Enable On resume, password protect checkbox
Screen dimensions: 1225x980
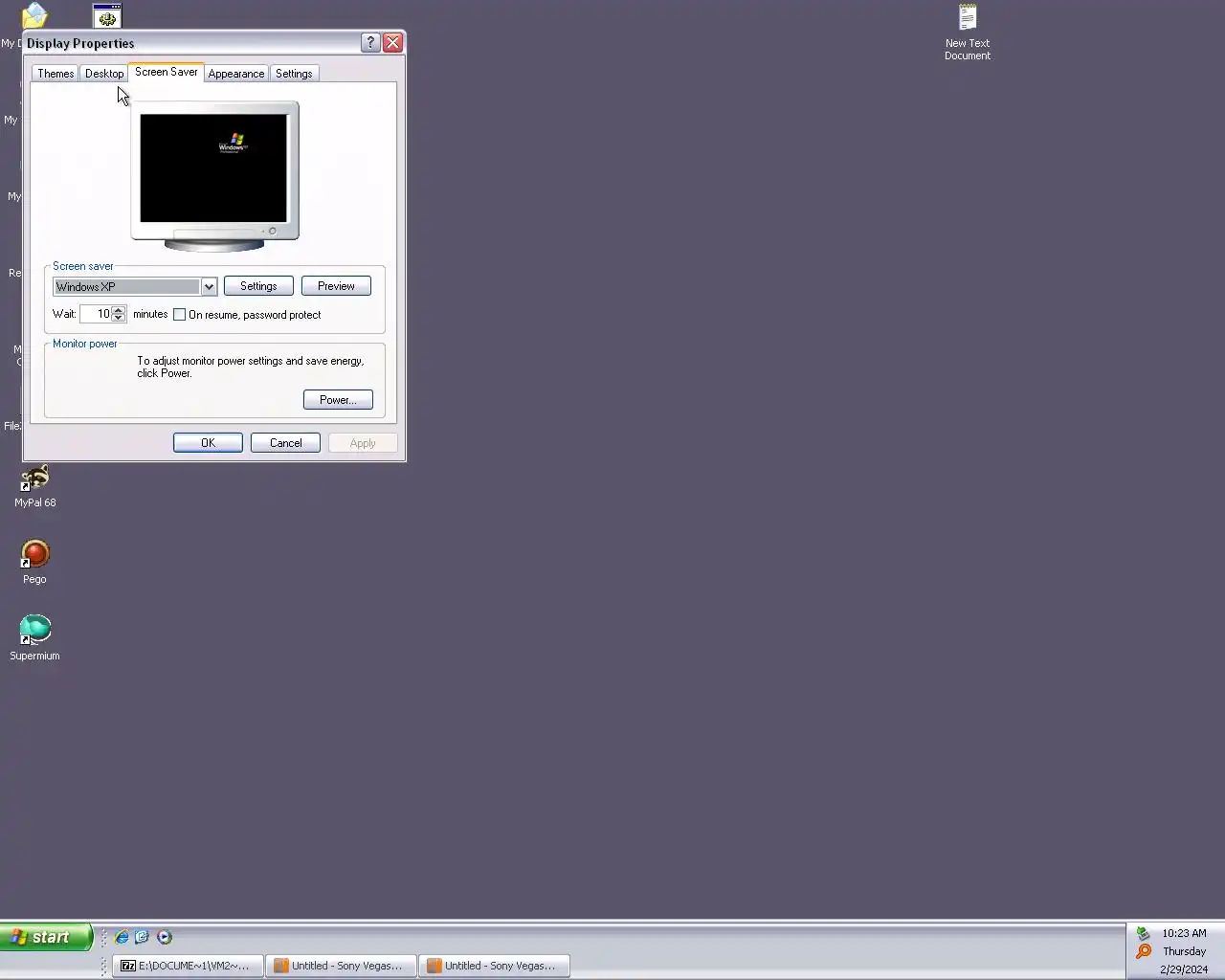[x=179, y=315]
